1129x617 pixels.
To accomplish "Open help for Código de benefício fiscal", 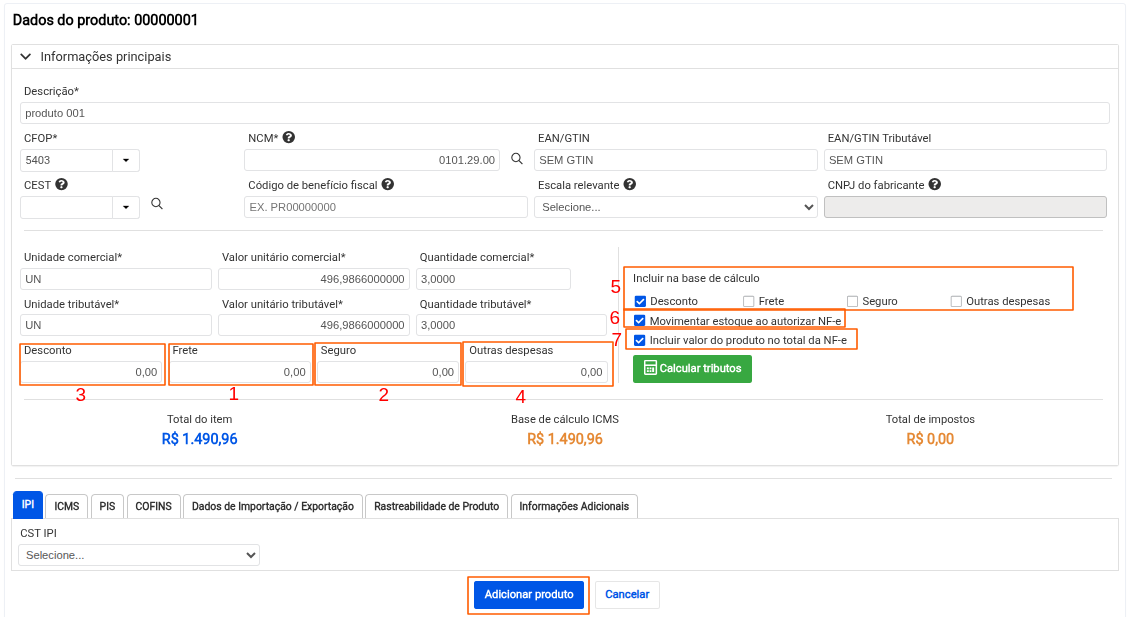I will pos(388,185).
